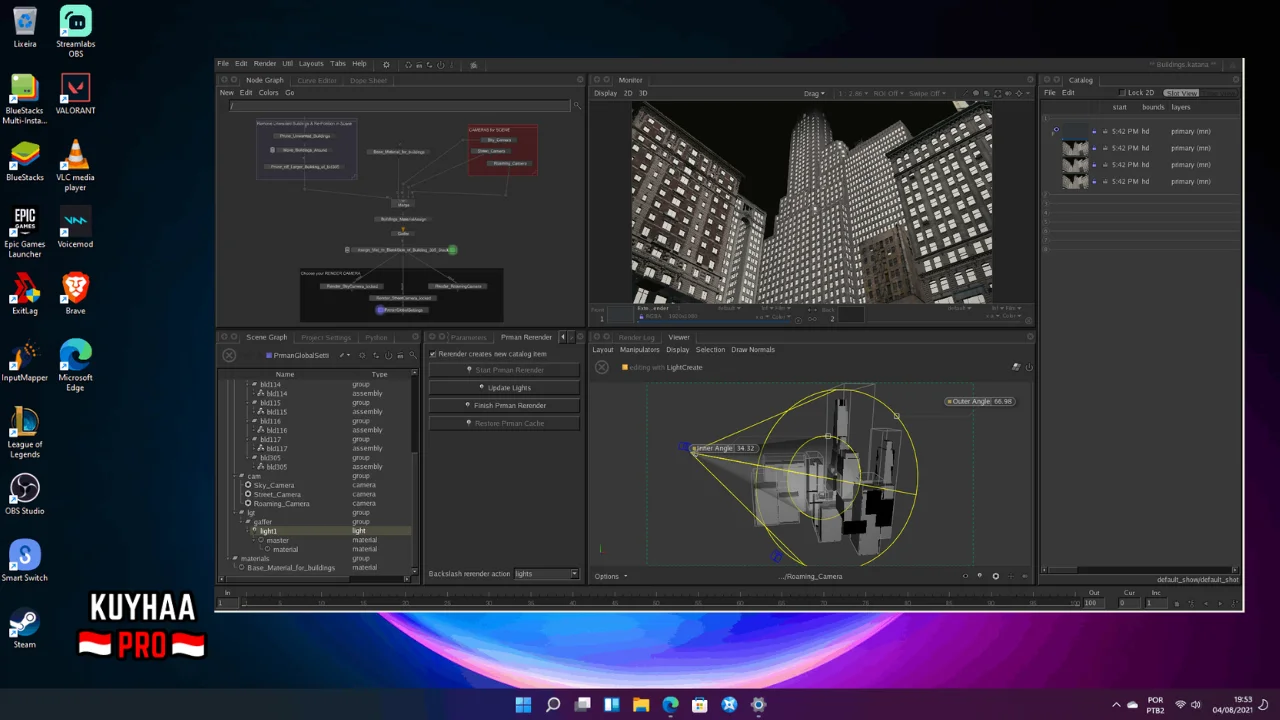Click the search magnifier in Node Graph
This screenshot has width=1280, height=720.
coord(576,106)
